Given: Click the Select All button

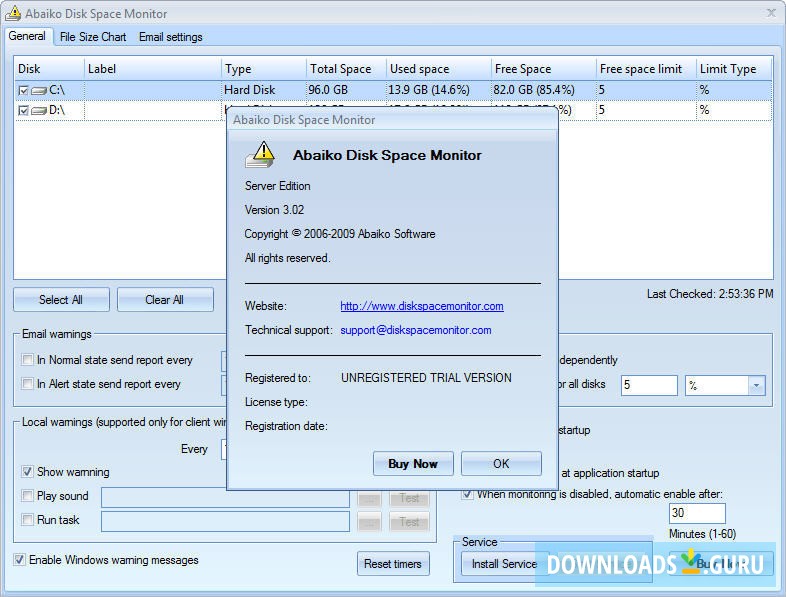Looking at the screenshot, I should coord(61,300).
